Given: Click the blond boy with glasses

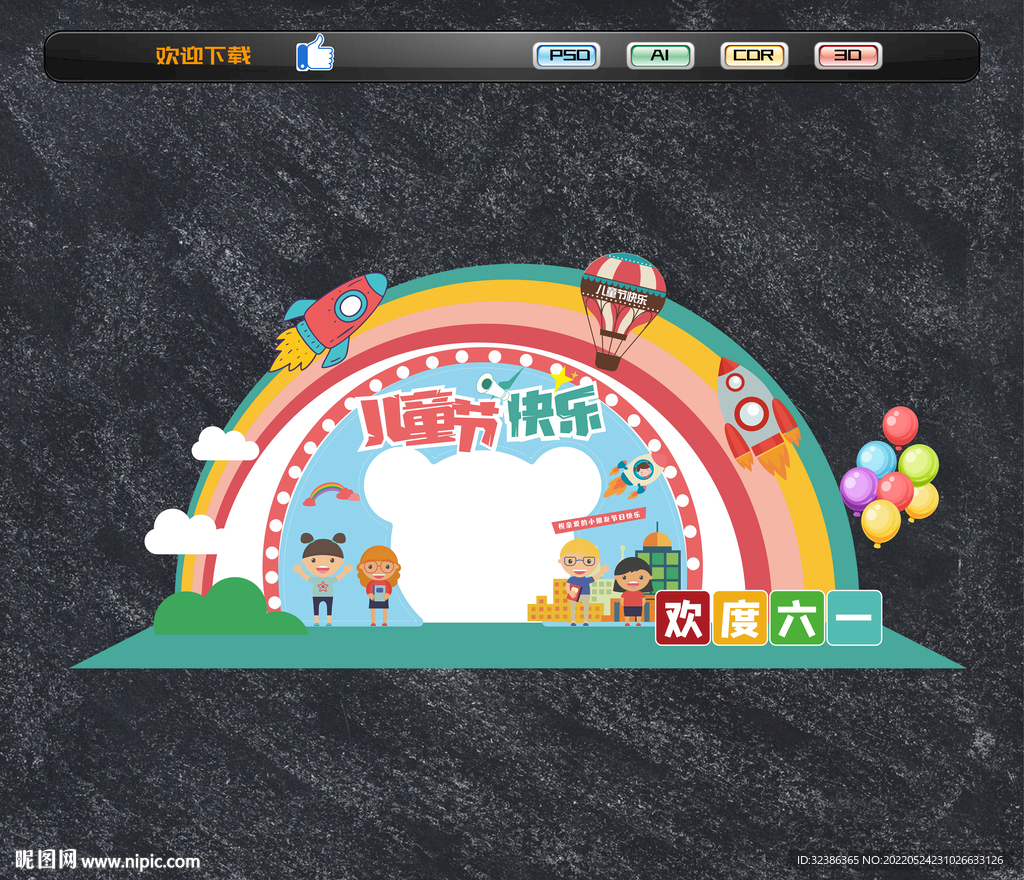Looking at the screenshot, I should pyautogui.click(x=579, y=581).
